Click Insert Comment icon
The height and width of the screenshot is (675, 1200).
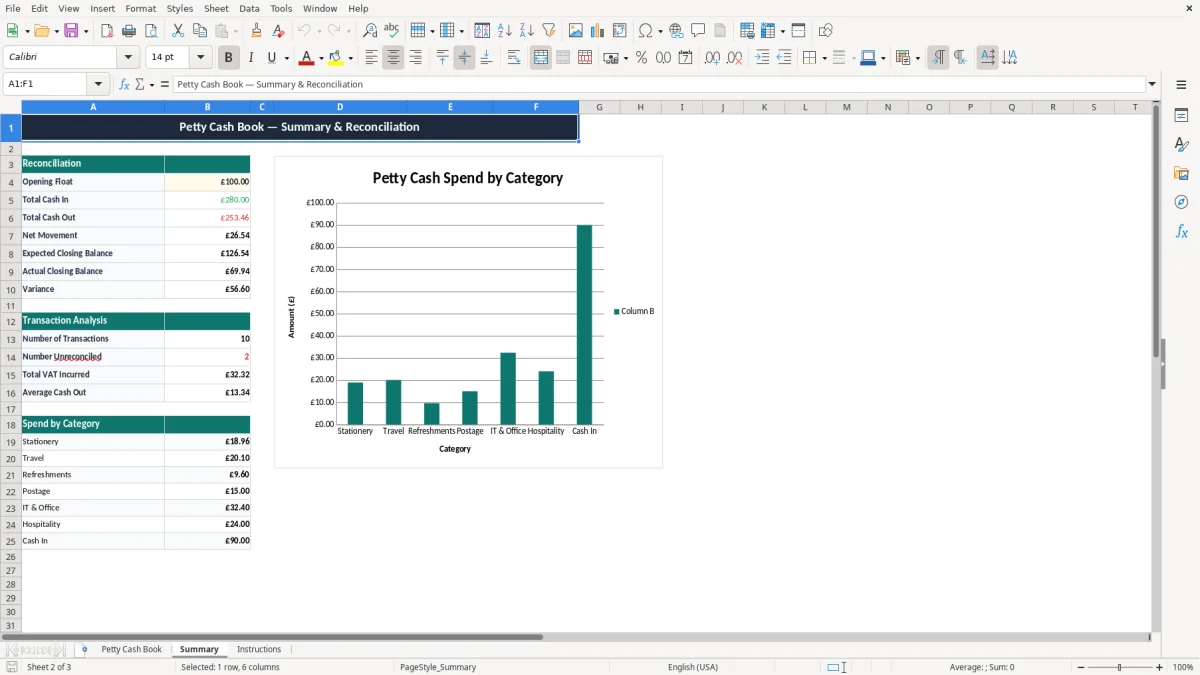pyautogui.click(x=698, y=31)
